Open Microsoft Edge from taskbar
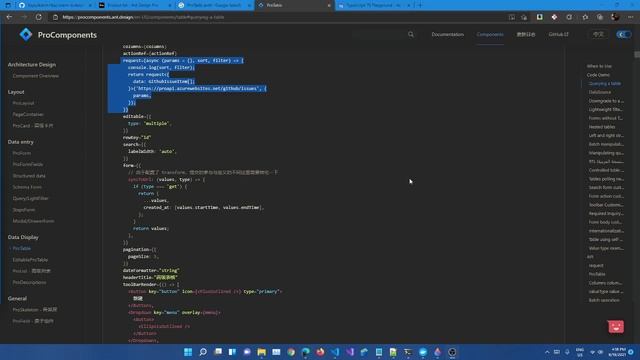 pyautogui.click(x=306, y=352)
